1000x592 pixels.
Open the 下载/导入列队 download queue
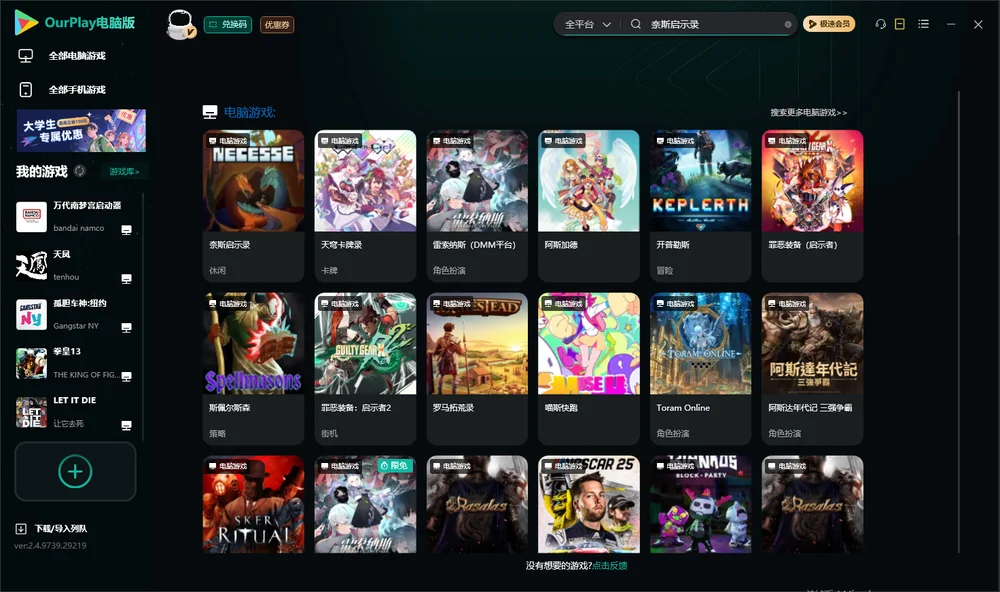61,528
